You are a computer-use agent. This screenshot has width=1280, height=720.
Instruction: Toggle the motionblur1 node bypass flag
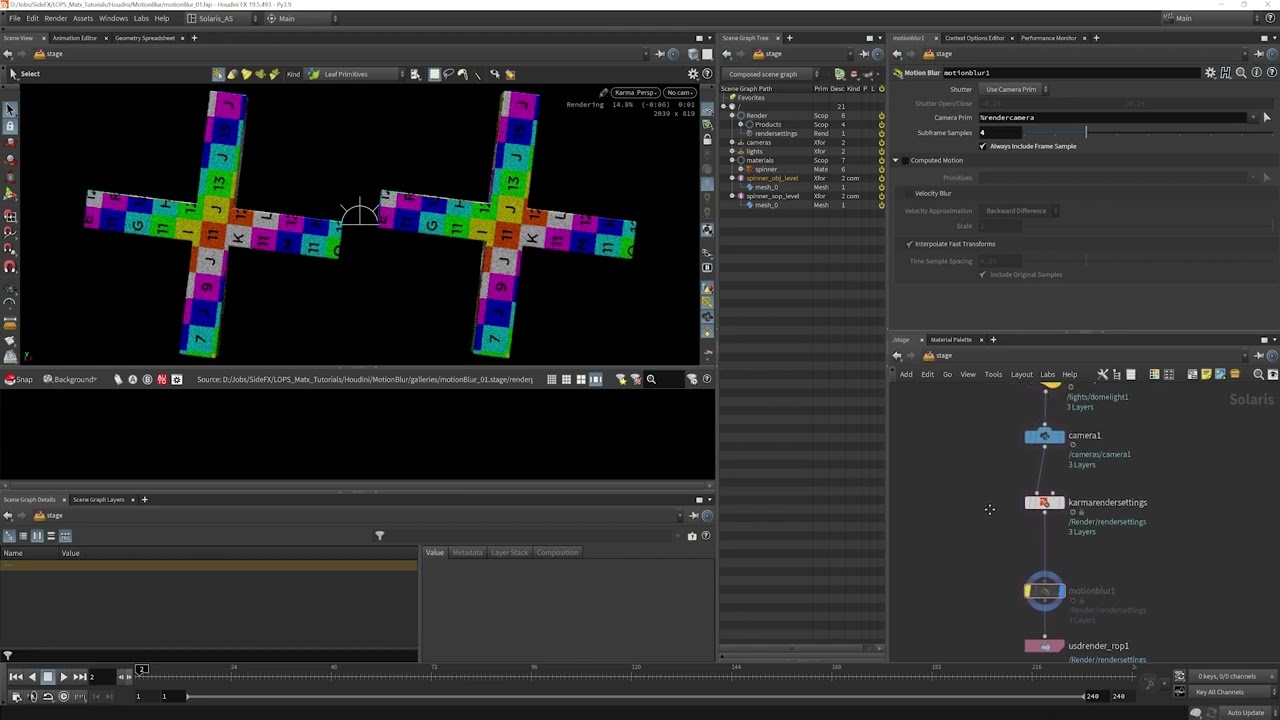point(1028,592)
